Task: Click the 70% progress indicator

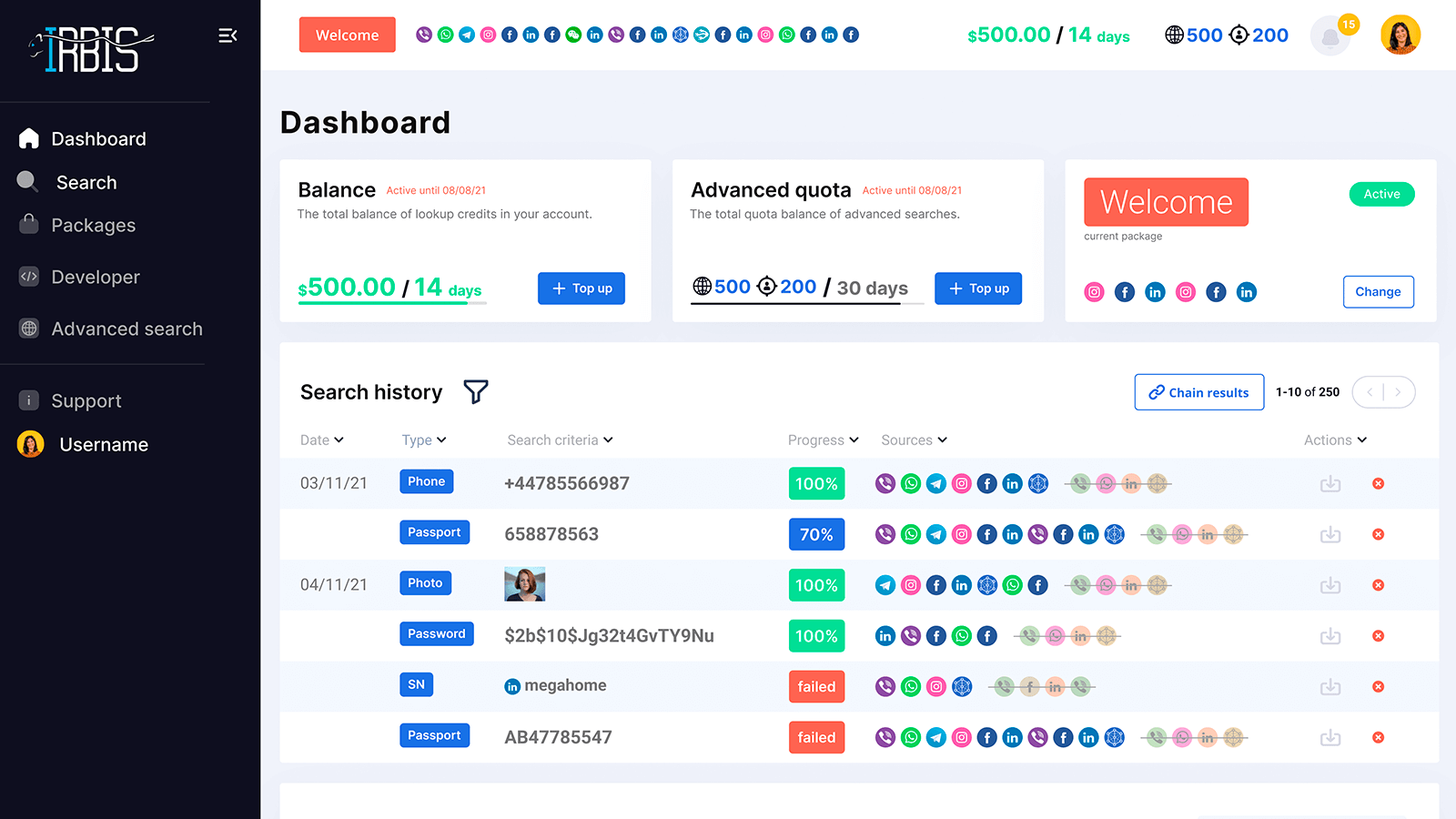Action: coord(816,534)
